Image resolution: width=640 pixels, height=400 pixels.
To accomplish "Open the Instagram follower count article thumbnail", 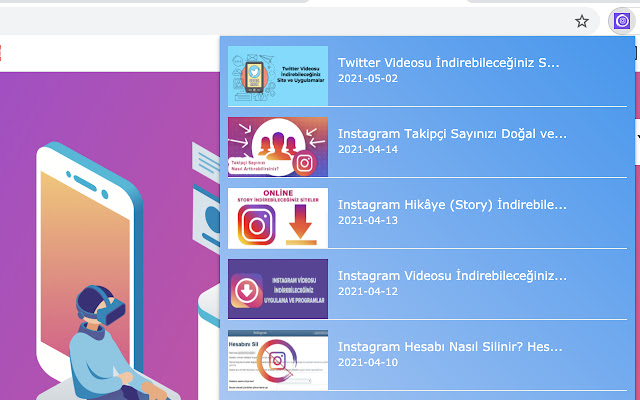I will point(278,147).
